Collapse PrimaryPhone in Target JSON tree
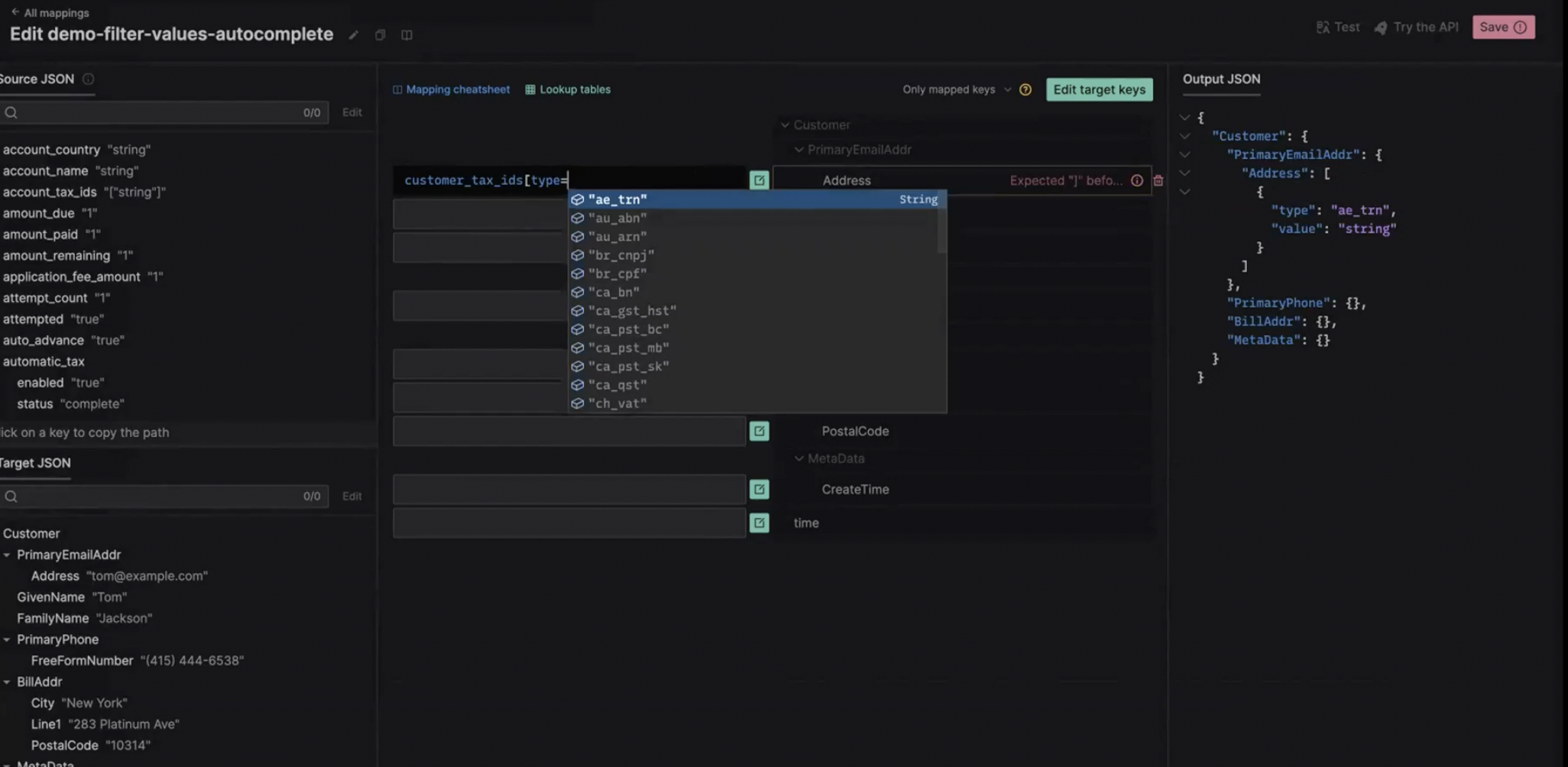Image resolution: width=1568 pixels, height=767 pixels. 7,639
